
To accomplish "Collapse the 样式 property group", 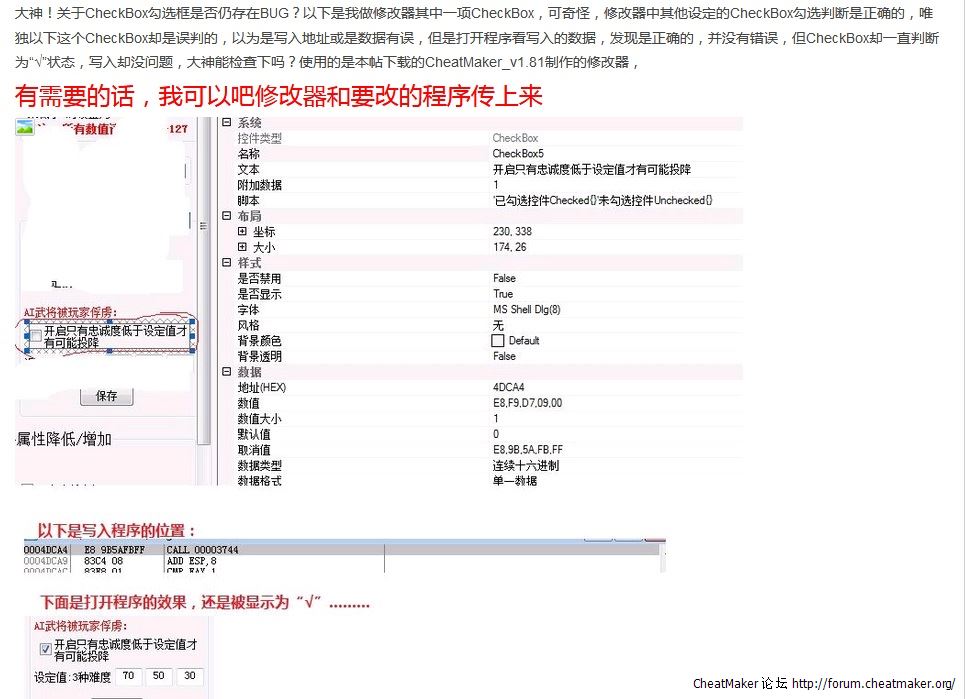I will 227,262.
